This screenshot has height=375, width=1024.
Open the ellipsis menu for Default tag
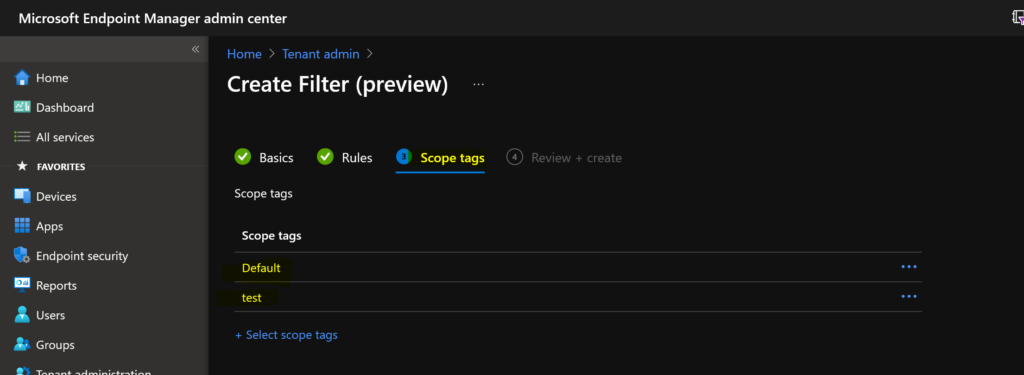tap(908, 267)
